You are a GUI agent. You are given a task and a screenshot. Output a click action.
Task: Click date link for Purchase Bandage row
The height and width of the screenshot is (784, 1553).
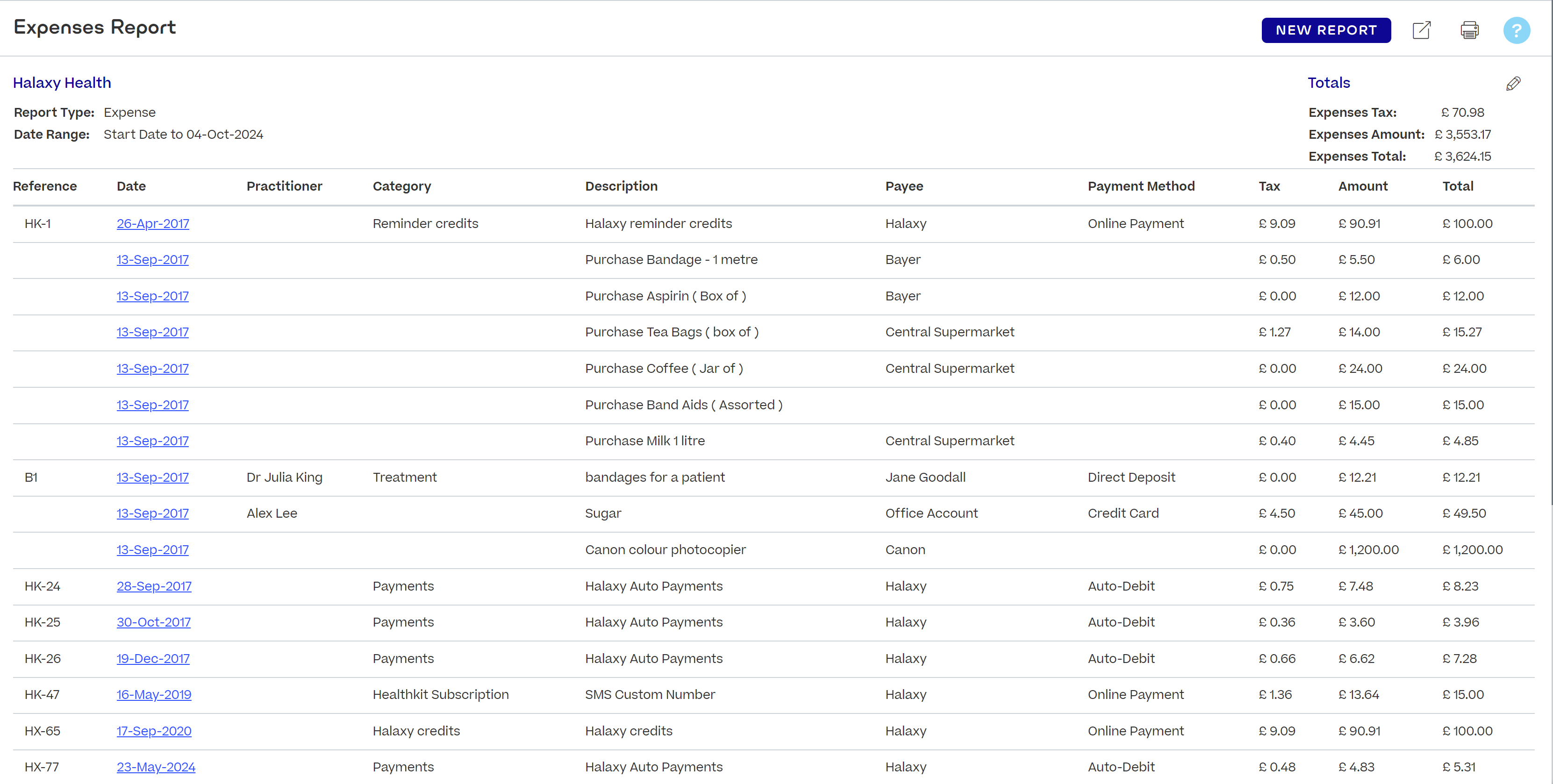tap(152, 260)
